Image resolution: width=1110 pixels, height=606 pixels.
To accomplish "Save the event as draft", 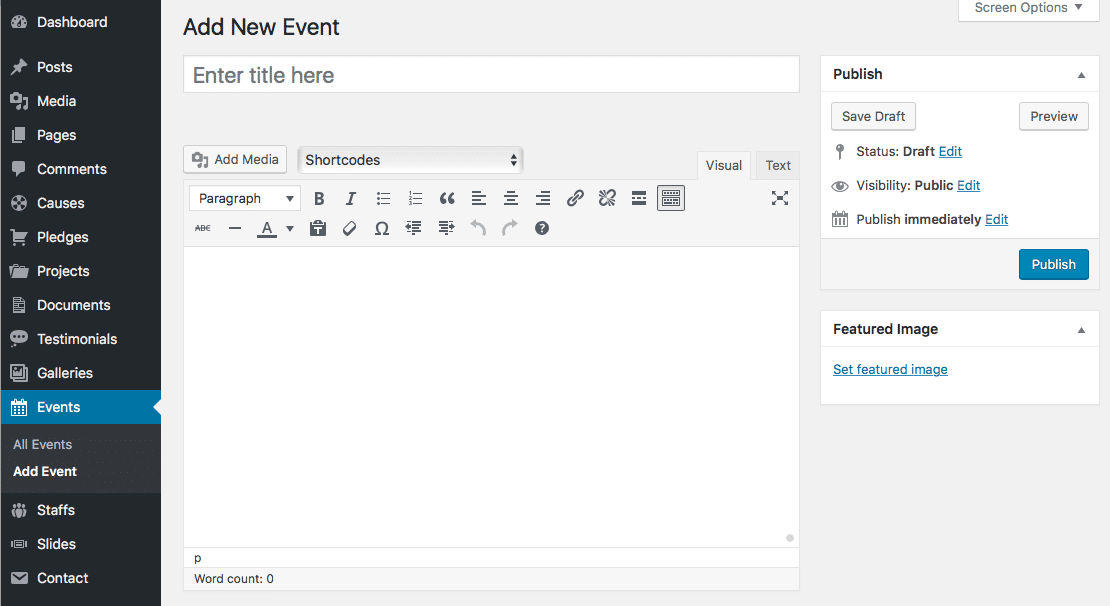I will 874,117.
